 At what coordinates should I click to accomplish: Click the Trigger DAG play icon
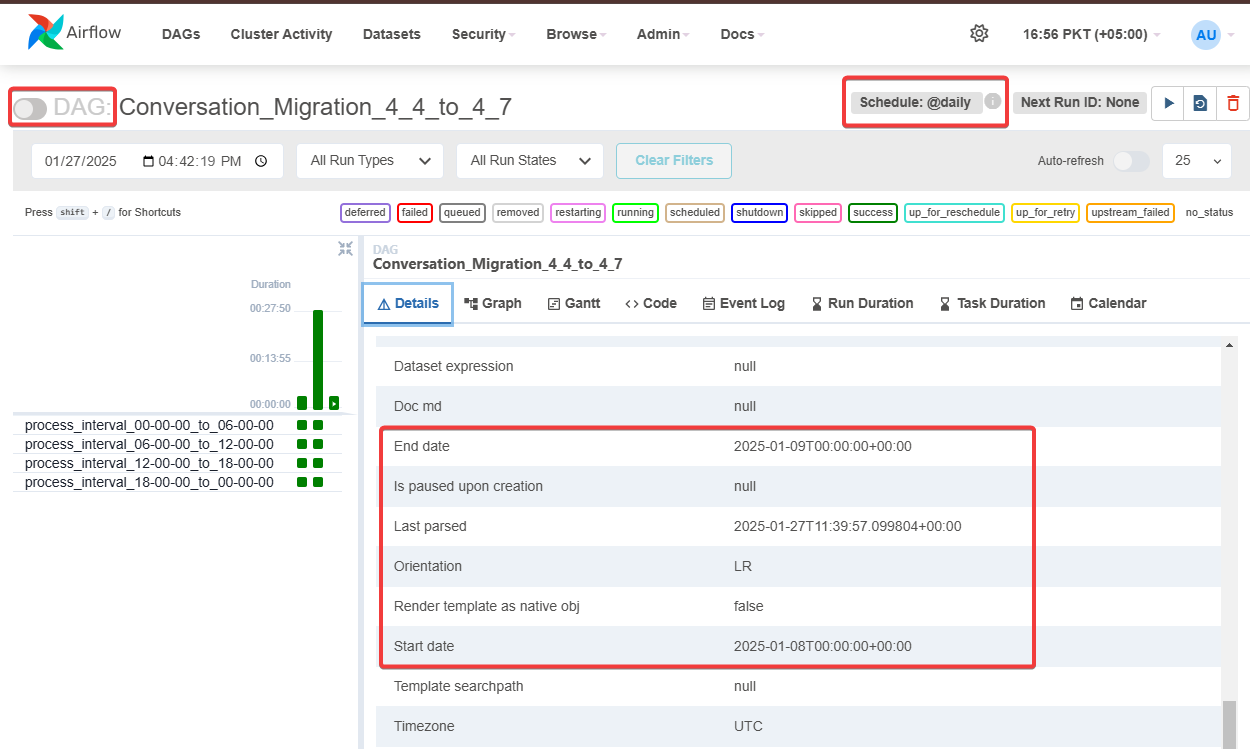point(1168,103)
